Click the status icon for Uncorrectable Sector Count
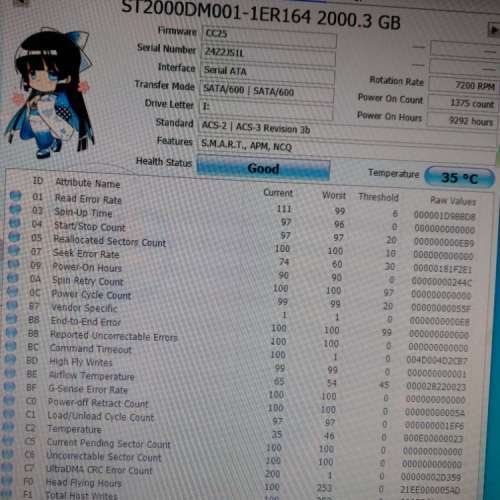This screenshot has height=500, width=500. (x=8, y=454)
